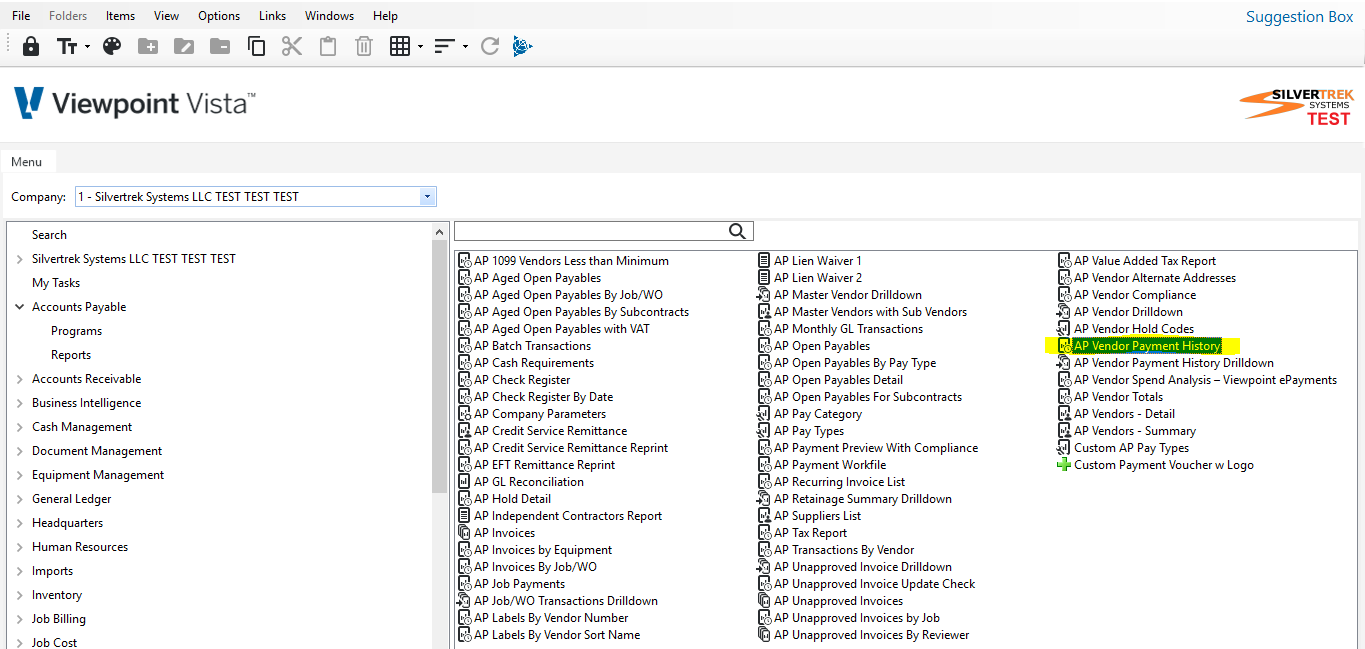Open the View menu
Image resolution: width=1365 pixels, height=649 pixels.
(x=167, y=16)
